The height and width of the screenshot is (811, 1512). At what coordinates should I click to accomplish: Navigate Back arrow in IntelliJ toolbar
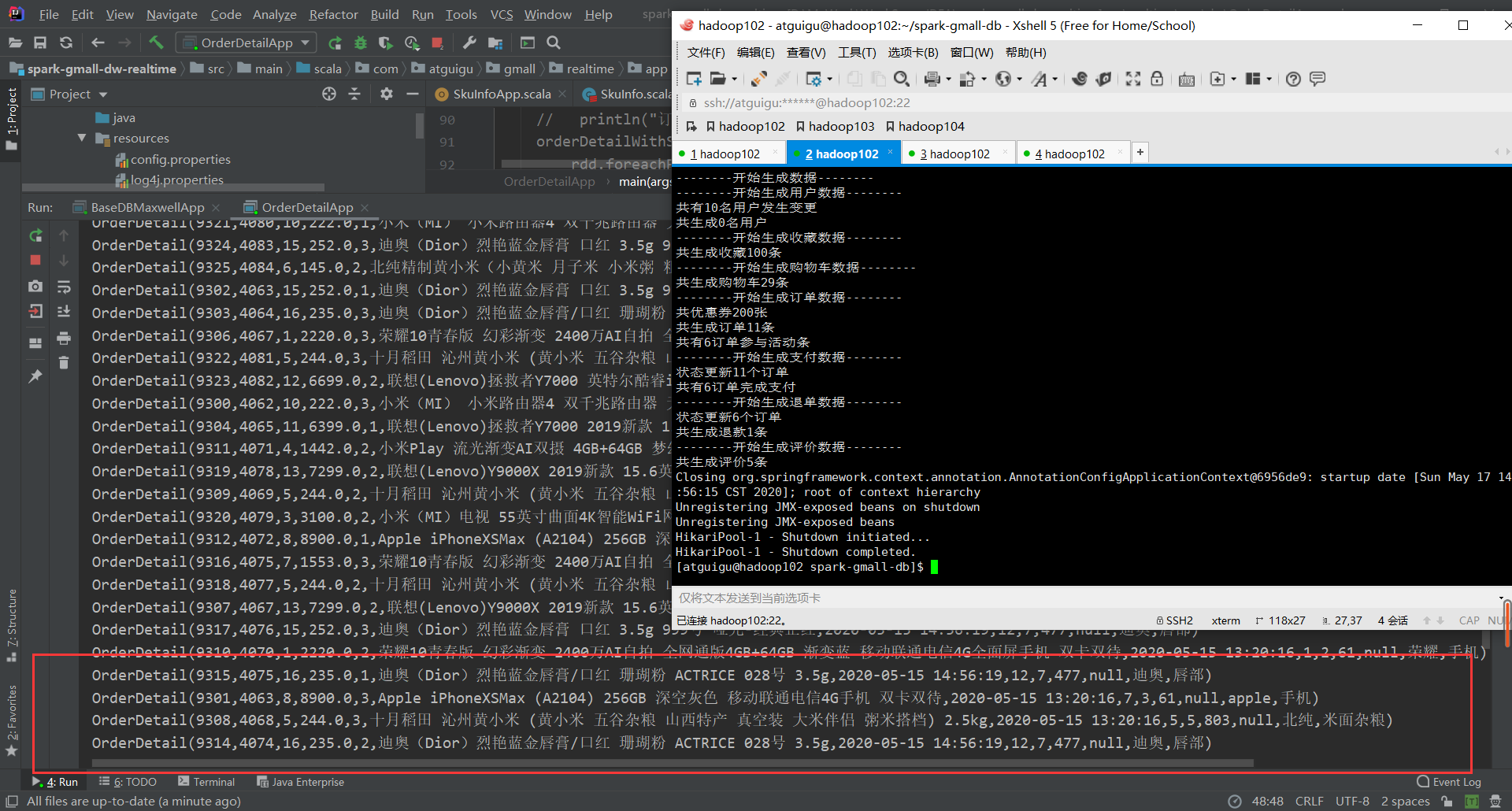click(x=98, y=43)
